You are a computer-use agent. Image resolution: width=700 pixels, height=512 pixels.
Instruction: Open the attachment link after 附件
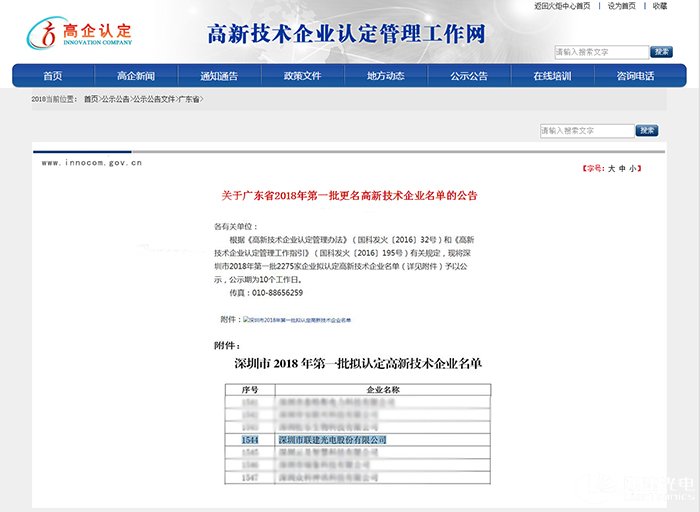pyautogui.click(x=297, y=320)
